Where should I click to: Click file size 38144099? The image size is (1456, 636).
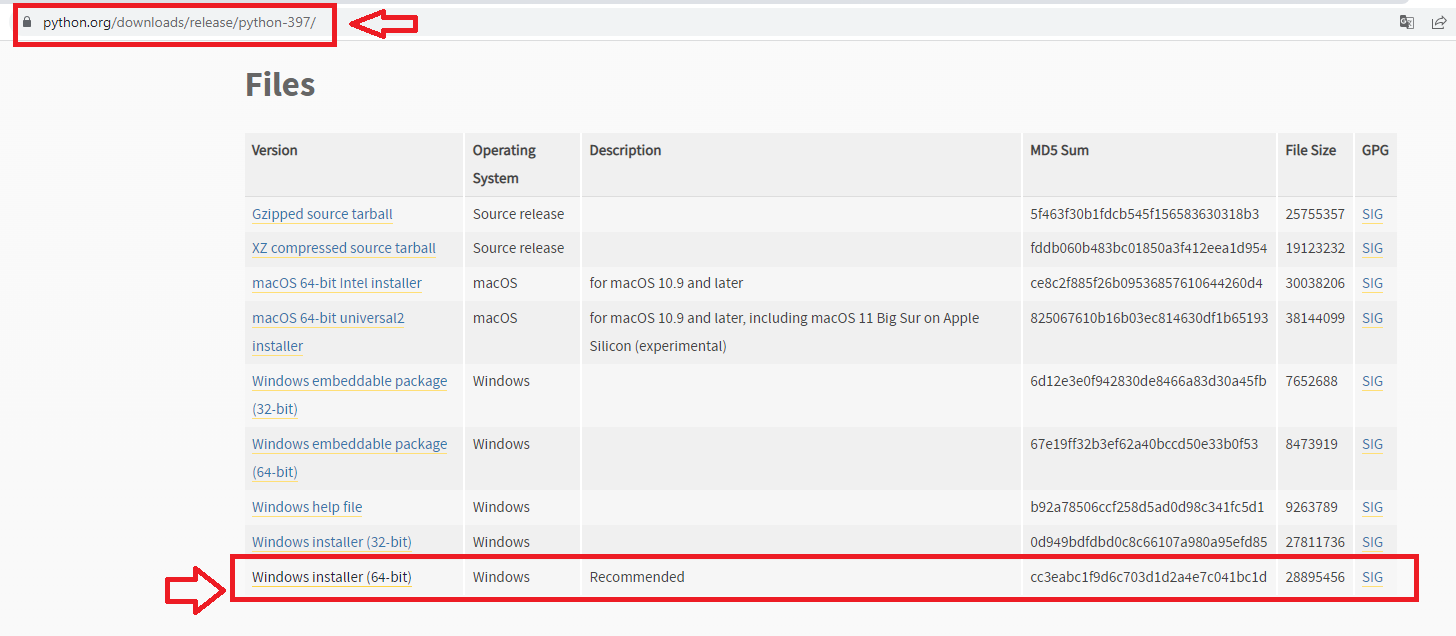[x=1315, y=318]
